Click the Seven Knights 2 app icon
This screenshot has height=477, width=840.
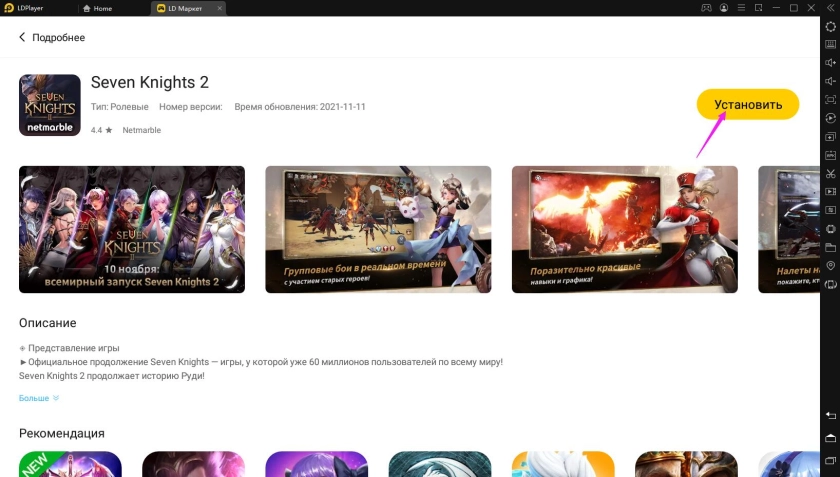click(50, 105)
